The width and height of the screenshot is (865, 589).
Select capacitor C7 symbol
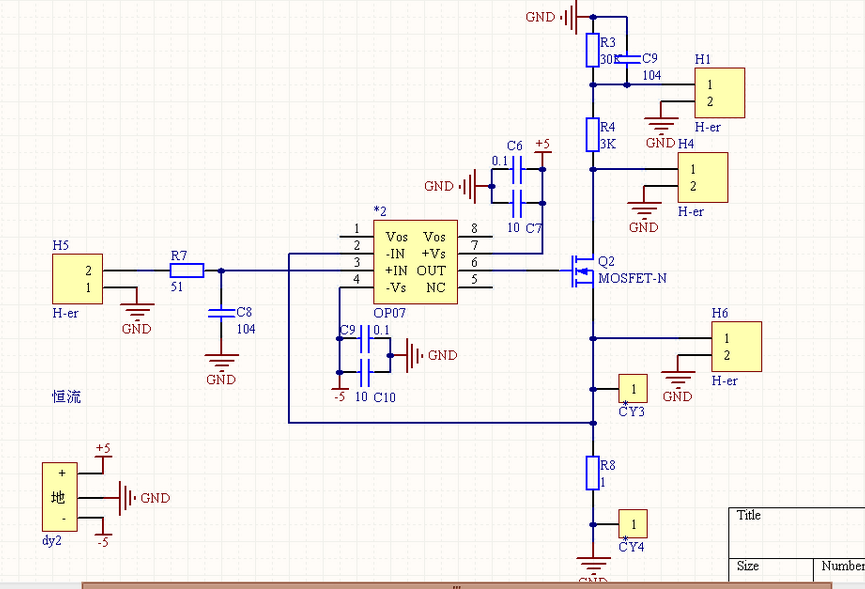click(x=517, y=204)
